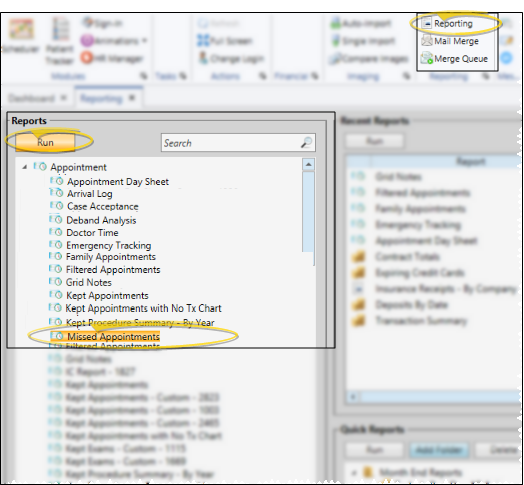Select the Arrival Log report

pyautogui.click(x=89, y=194)
